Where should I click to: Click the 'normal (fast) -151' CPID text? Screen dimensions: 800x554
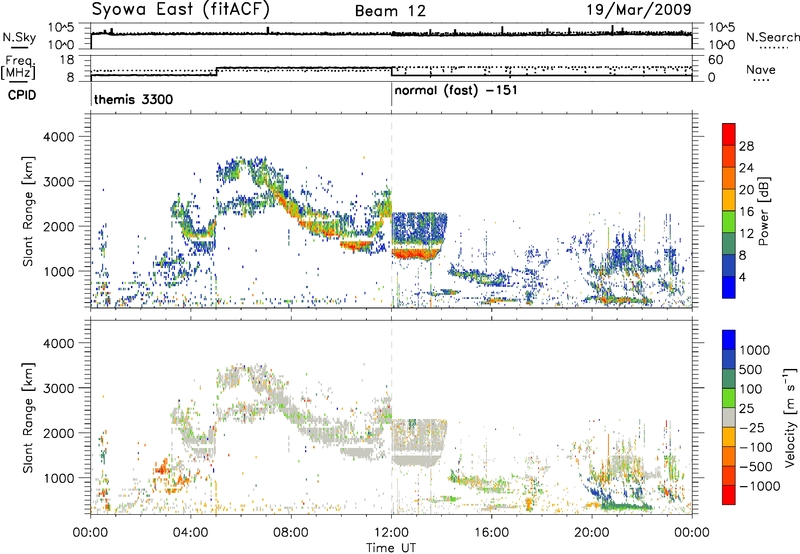[x=456, y=91]
